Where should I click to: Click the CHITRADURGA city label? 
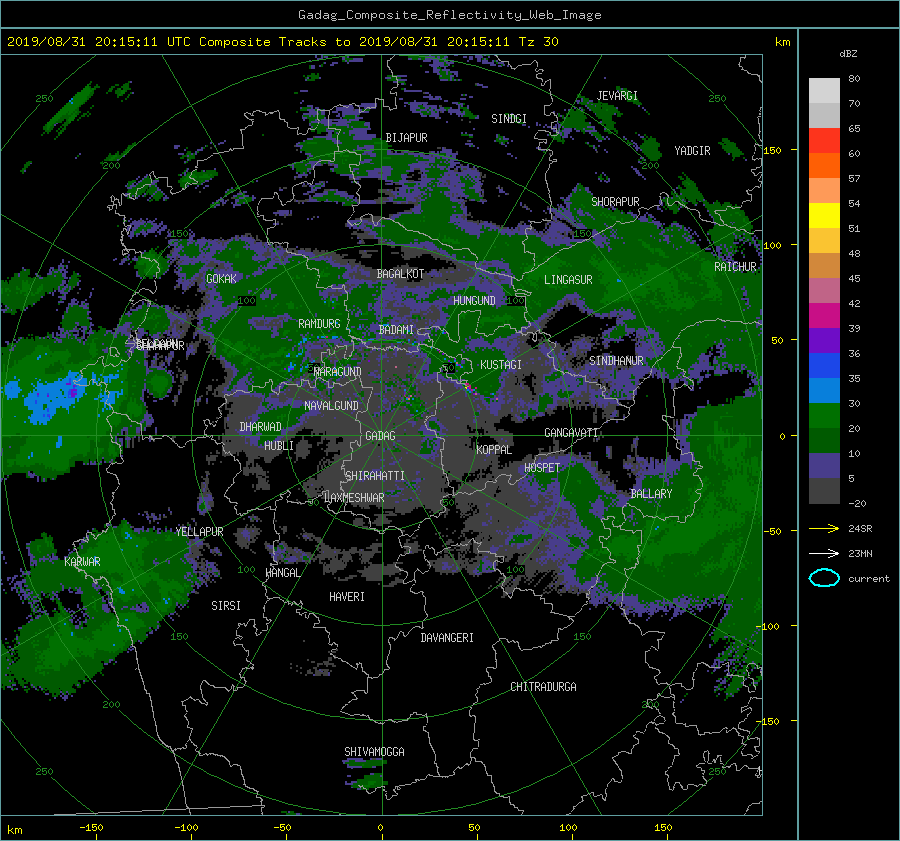pos(543,687)
